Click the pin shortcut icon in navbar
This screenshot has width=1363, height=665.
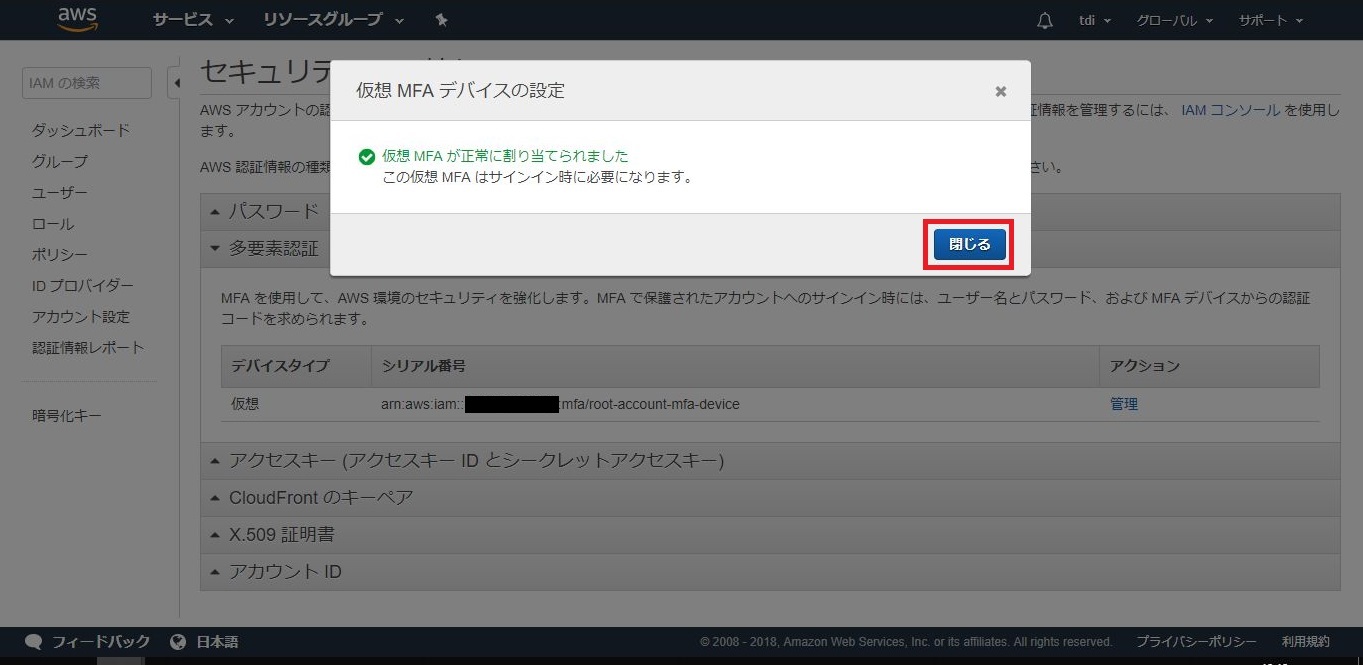pos(442,20)
